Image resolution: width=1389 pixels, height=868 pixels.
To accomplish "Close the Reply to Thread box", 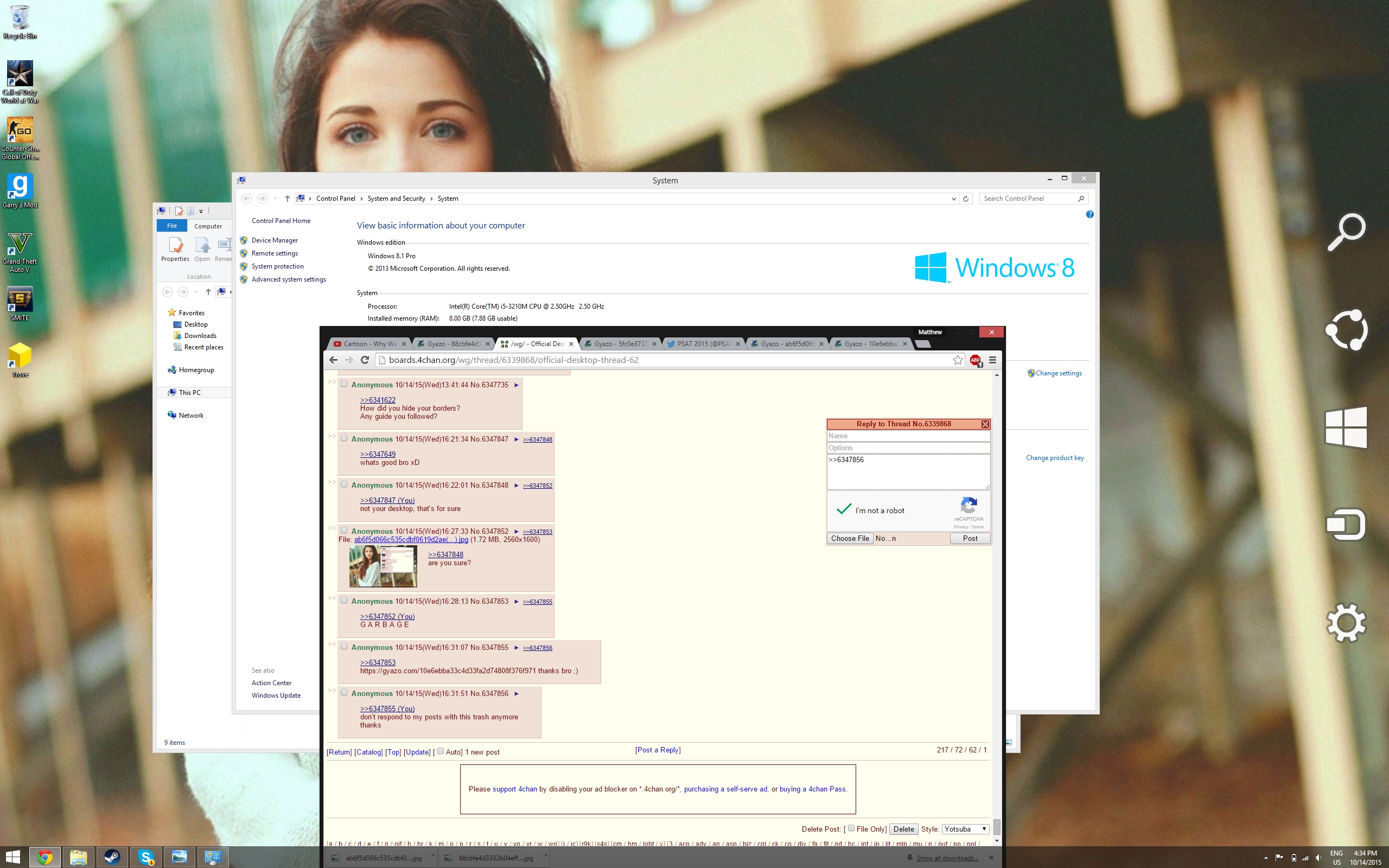I will pos(985,424).
